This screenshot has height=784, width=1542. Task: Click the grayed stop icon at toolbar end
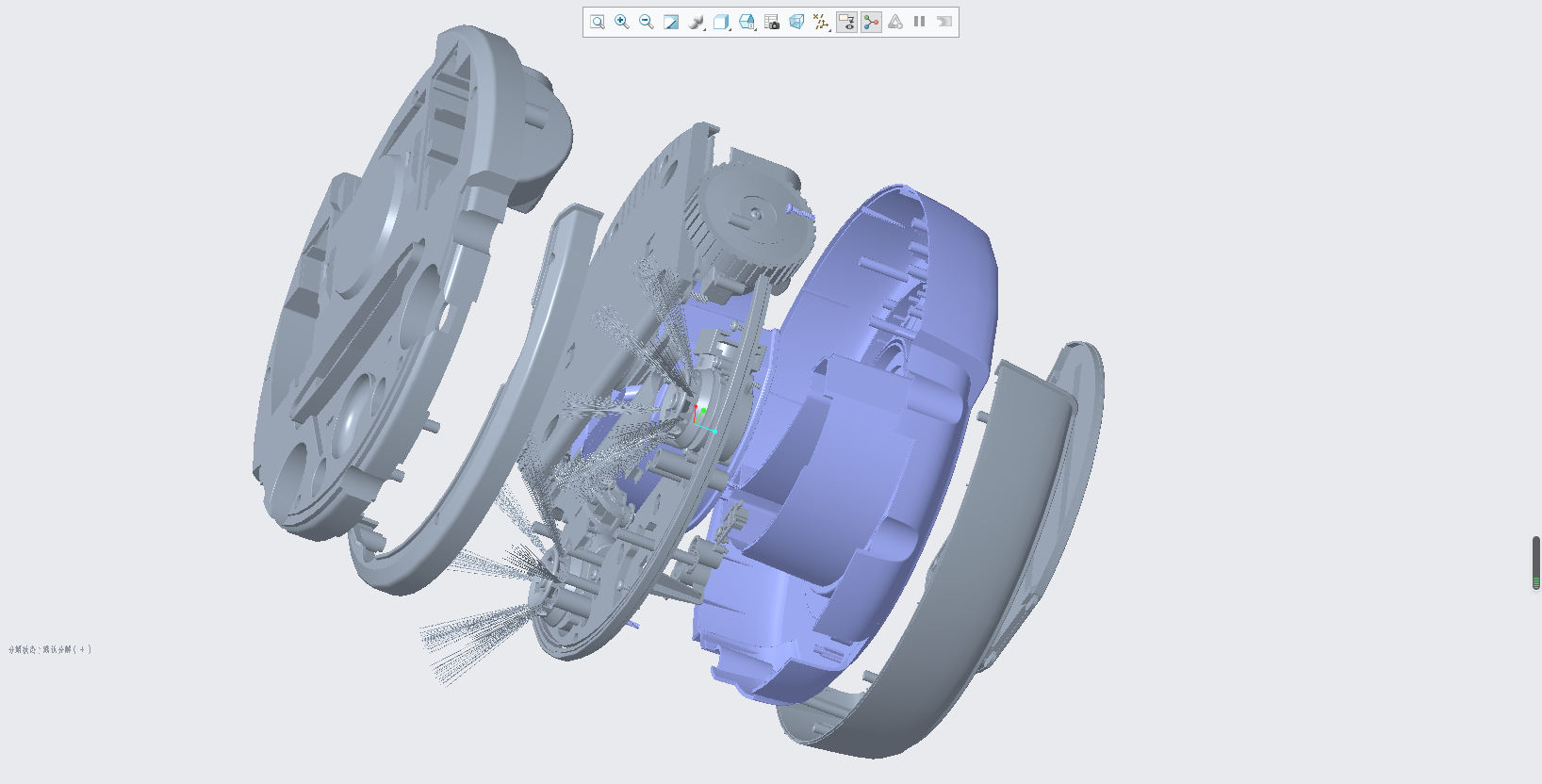[944, 22]
